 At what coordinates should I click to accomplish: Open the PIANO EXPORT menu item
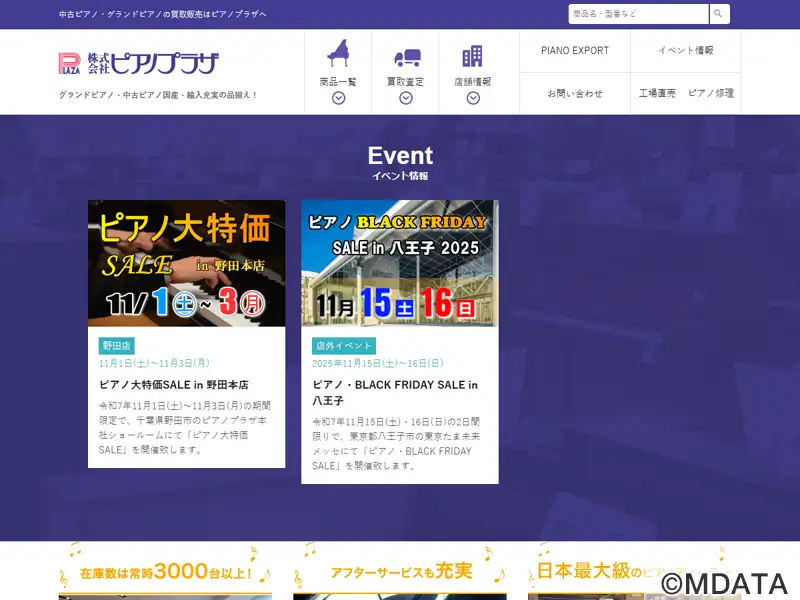tap(575, 51)
